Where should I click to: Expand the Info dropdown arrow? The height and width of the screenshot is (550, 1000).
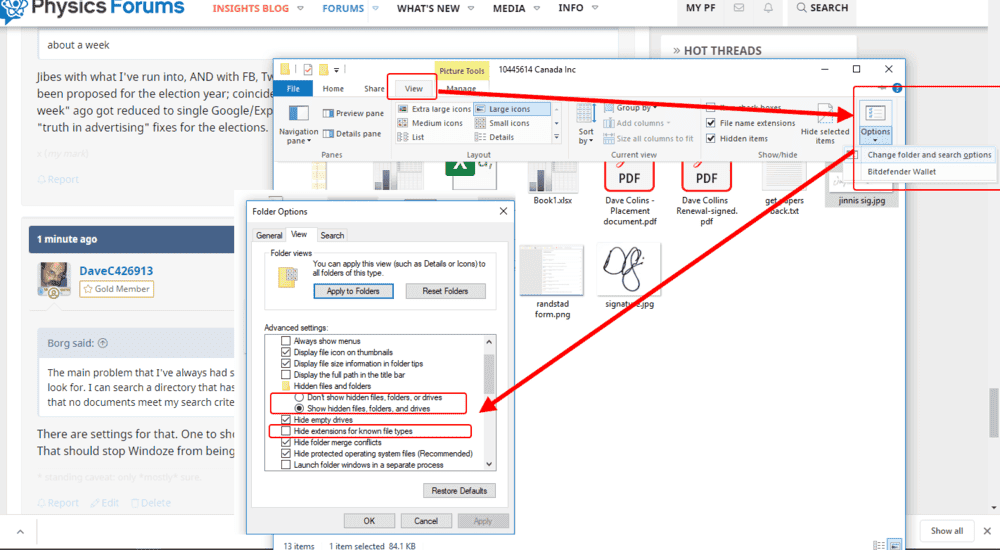[x=595, y=8]
